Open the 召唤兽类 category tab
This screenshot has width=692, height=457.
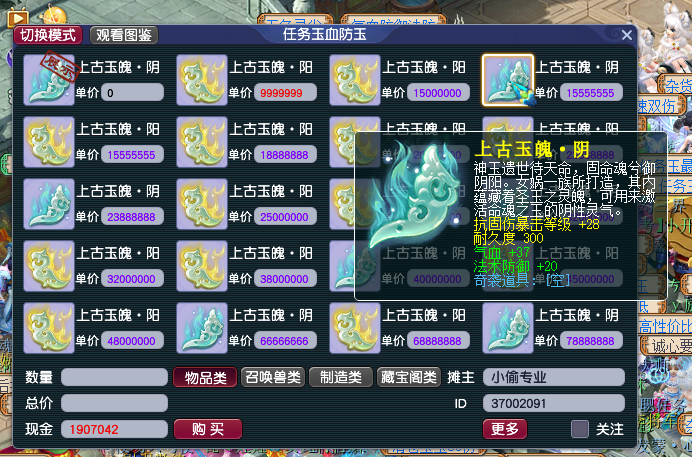(273, 378)
